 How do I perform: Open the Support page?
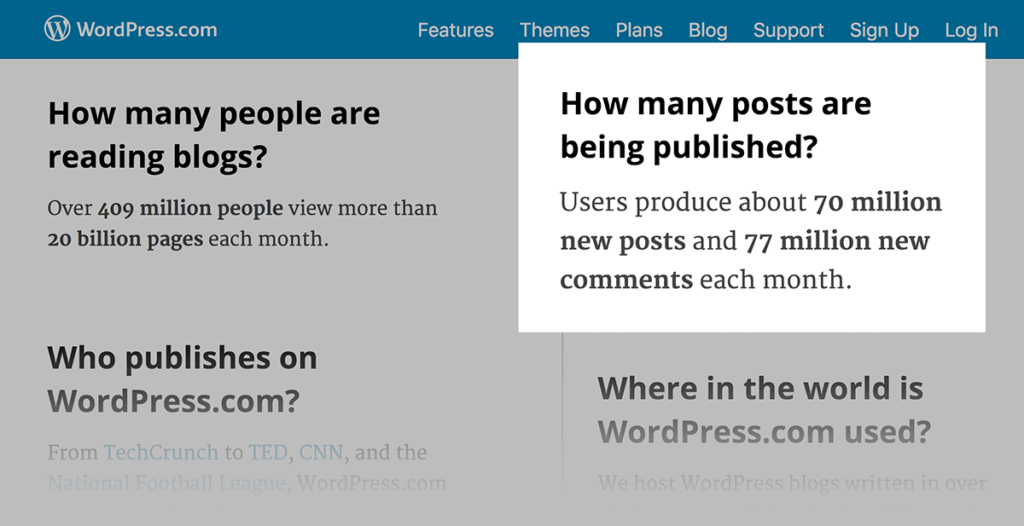pos(789,30)
